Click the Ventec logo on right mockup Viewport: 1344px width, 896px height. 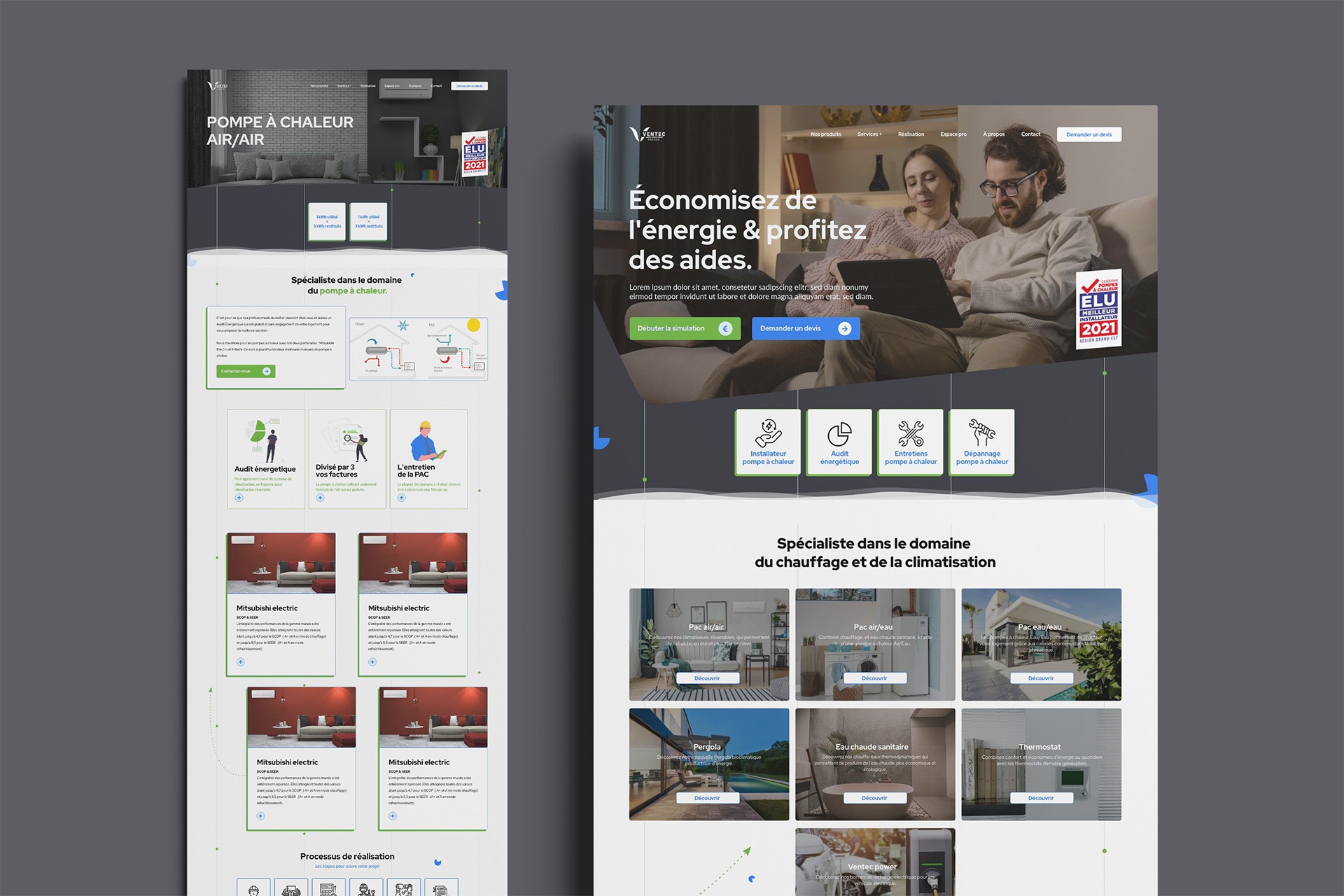pos(647,134)
